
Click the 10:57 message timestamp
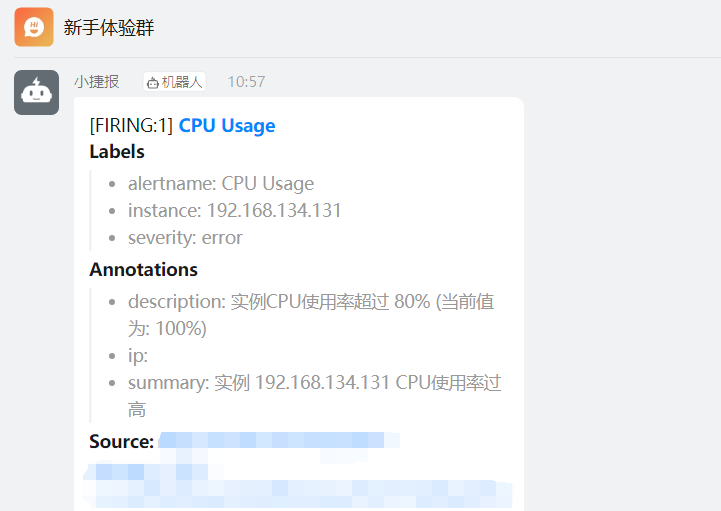(246, 82)
